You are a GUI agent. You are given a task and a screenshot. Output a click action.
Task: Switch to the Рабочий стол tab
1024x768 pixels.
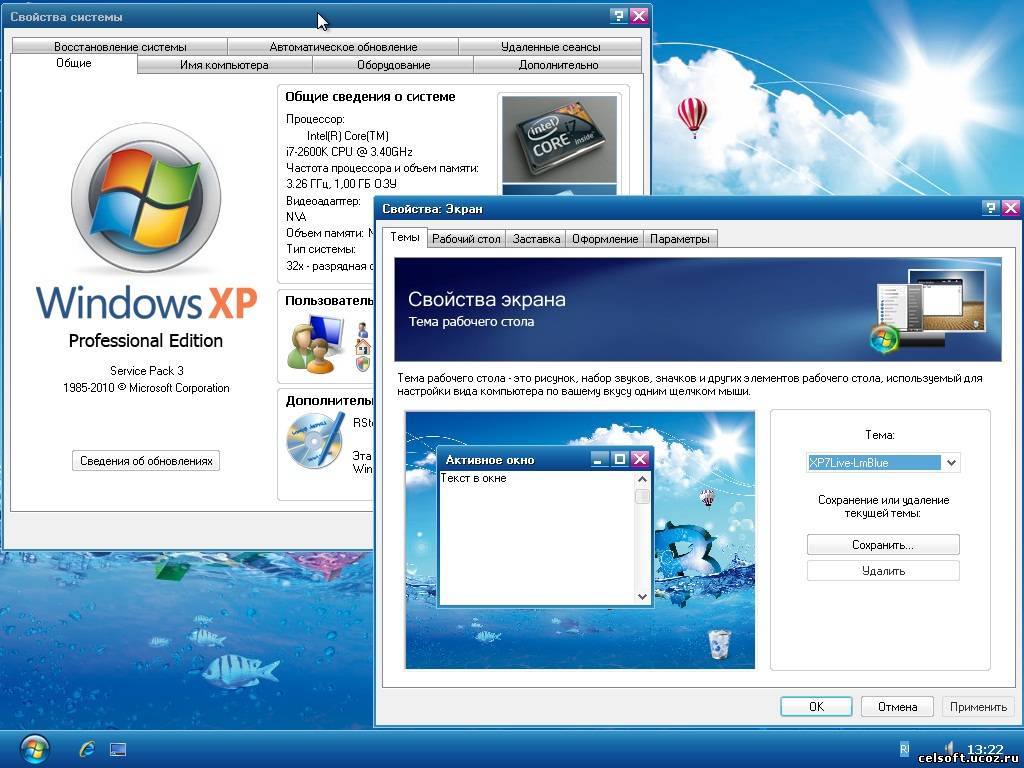[466, 239]
